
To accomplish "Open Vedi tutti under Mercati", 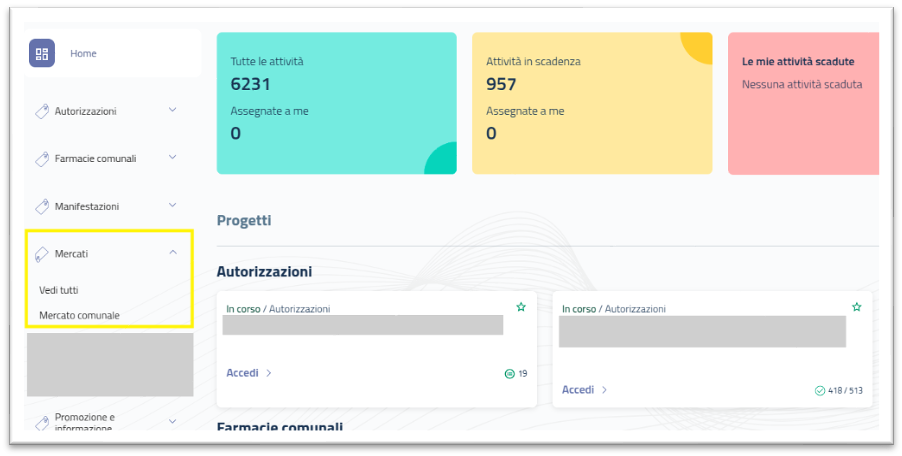I will click(x=58, y=290).
